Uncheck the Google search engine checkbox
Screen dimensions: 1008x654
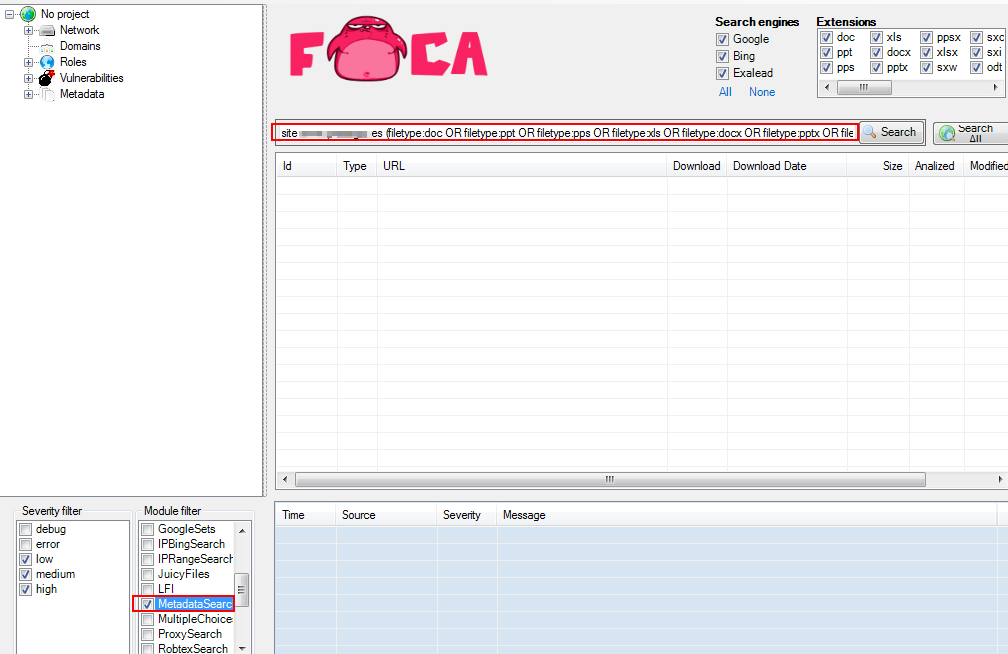coord(723,39)
